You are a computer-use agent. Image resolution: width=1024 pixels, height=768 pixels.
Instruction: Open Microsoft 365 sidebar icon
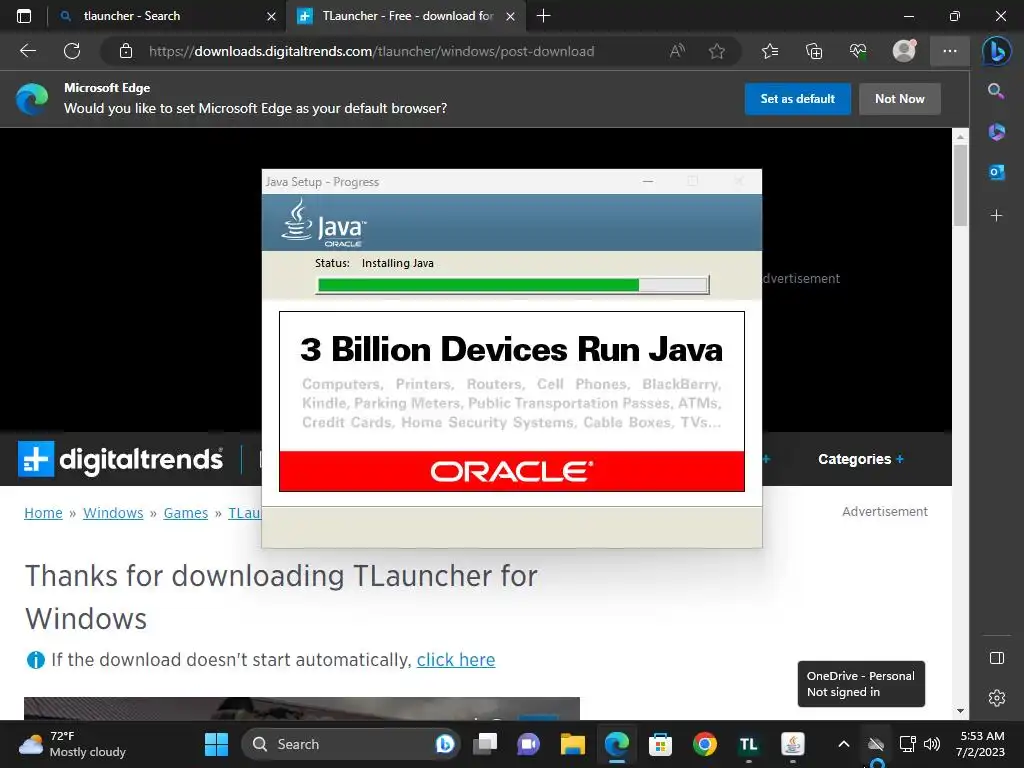point(996,131)
